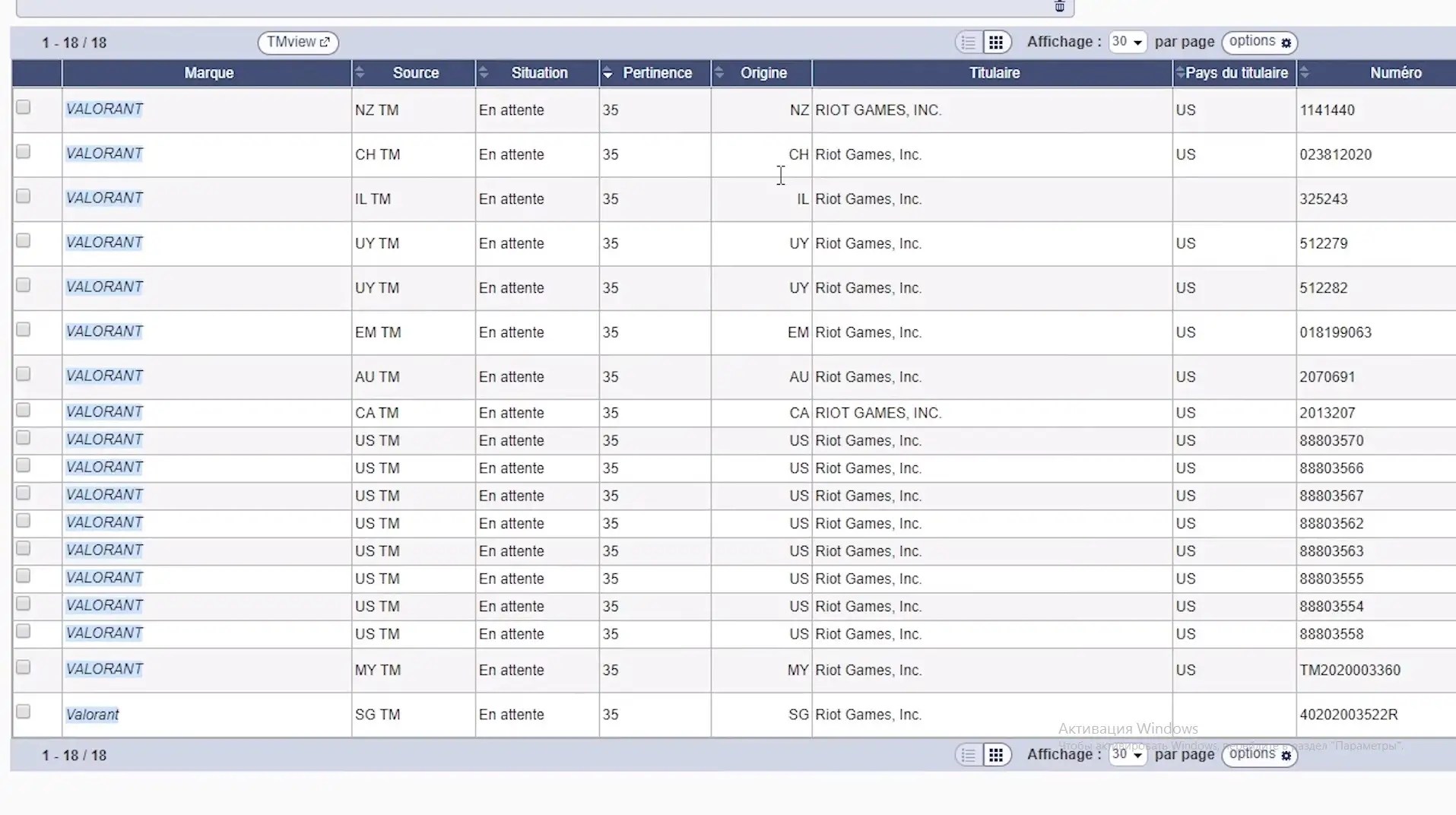Click the trash icon above the results table
This screenshot has height=815, width=1456.
(1059, 7)
